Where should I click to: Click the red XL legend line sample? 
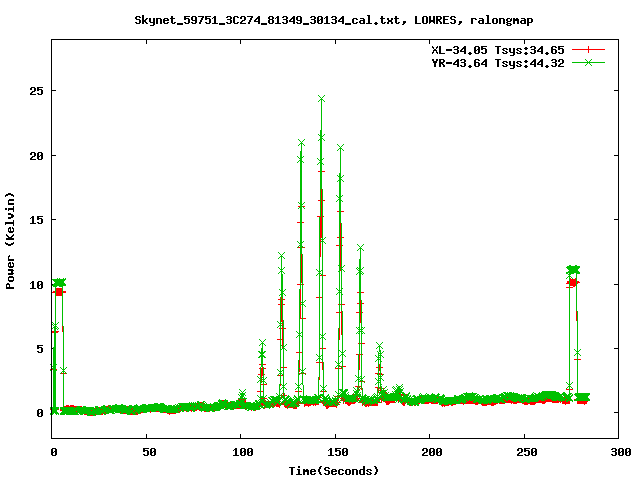pyautogui.click(x=588, y=50)
